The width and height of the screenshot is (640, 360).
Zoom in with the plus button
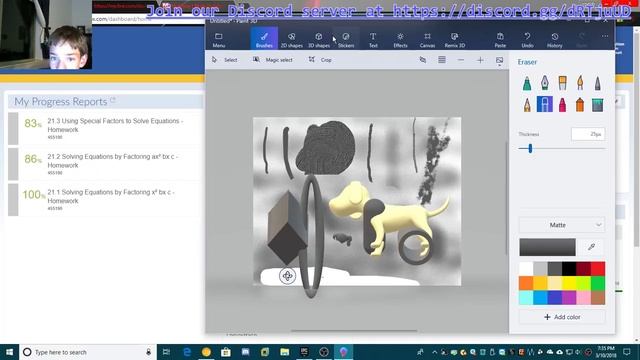[480, 60]
